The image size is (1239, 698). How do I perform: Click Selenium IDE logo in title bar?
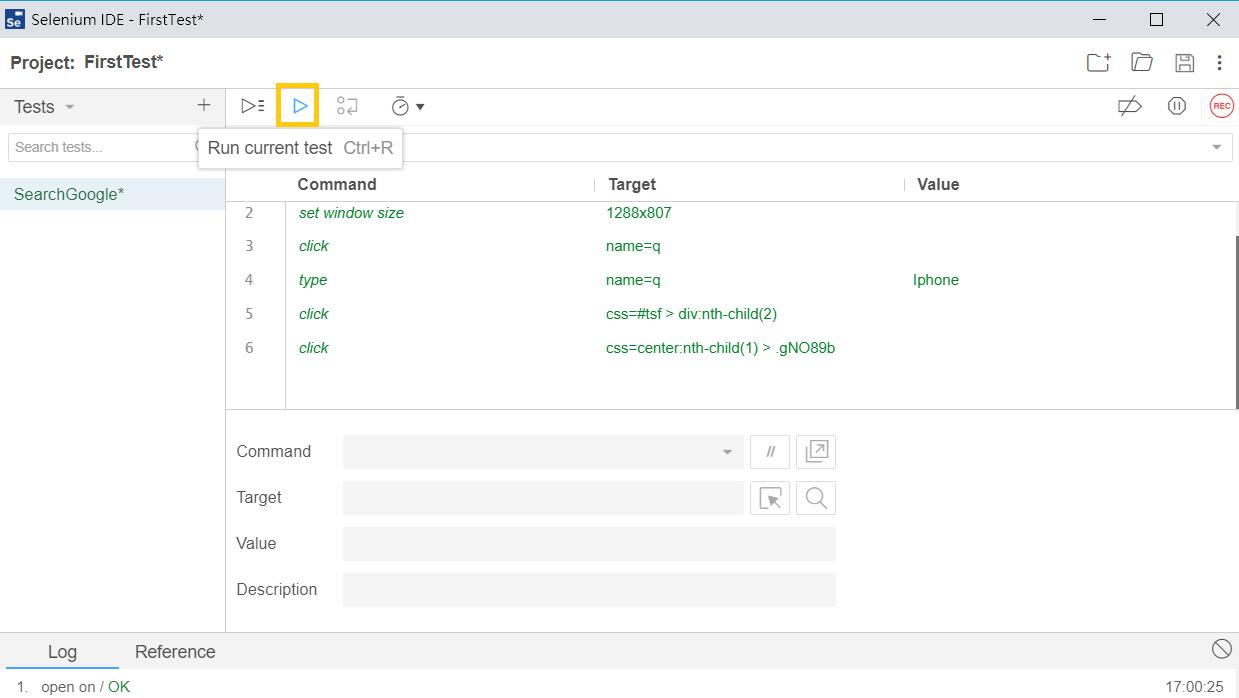pos(14,20)
